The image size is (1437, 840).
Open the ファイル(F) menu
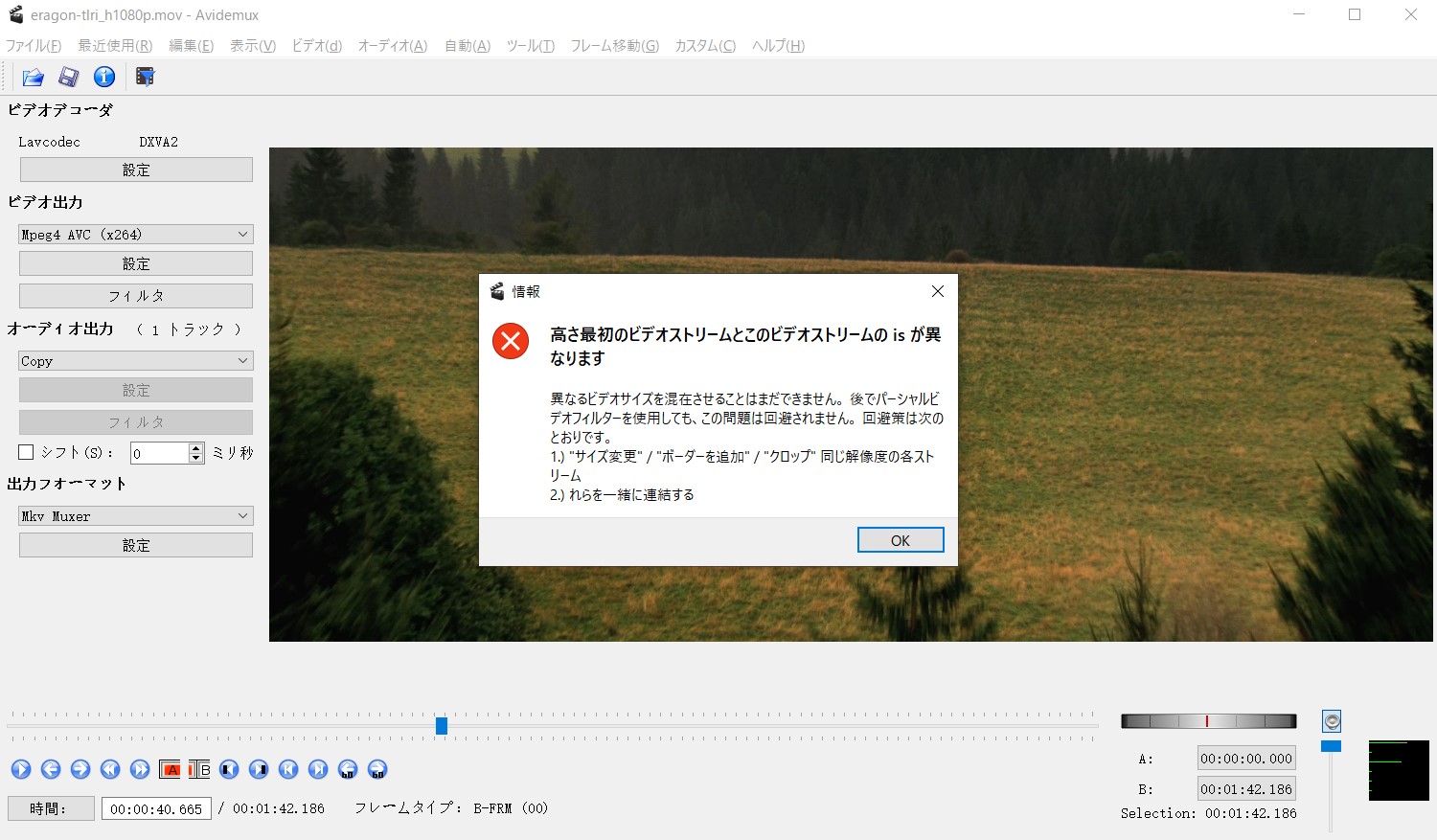(x=34, y=46)
